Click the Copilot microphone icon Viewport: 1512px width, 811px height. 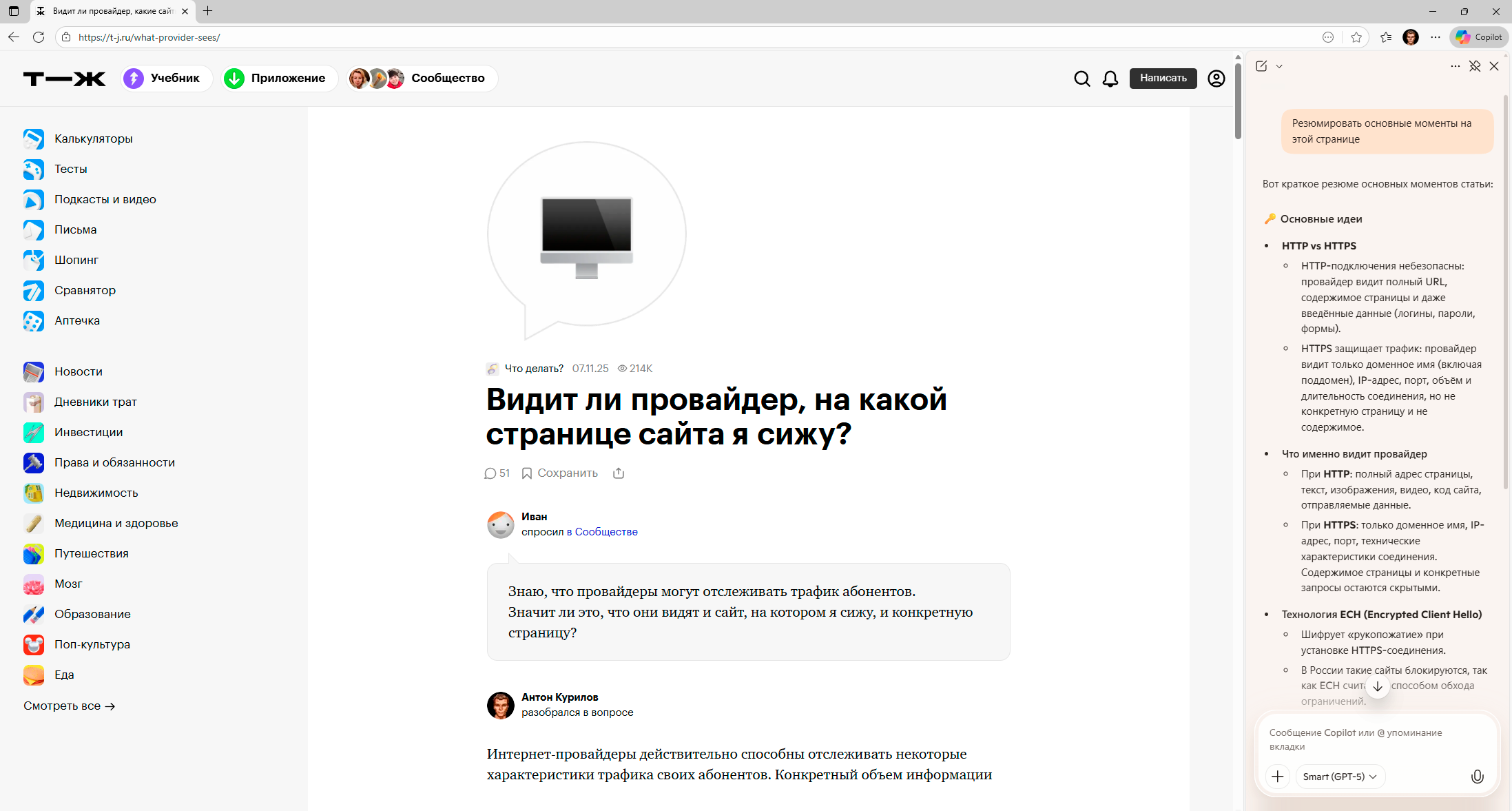click(1477, 777)
